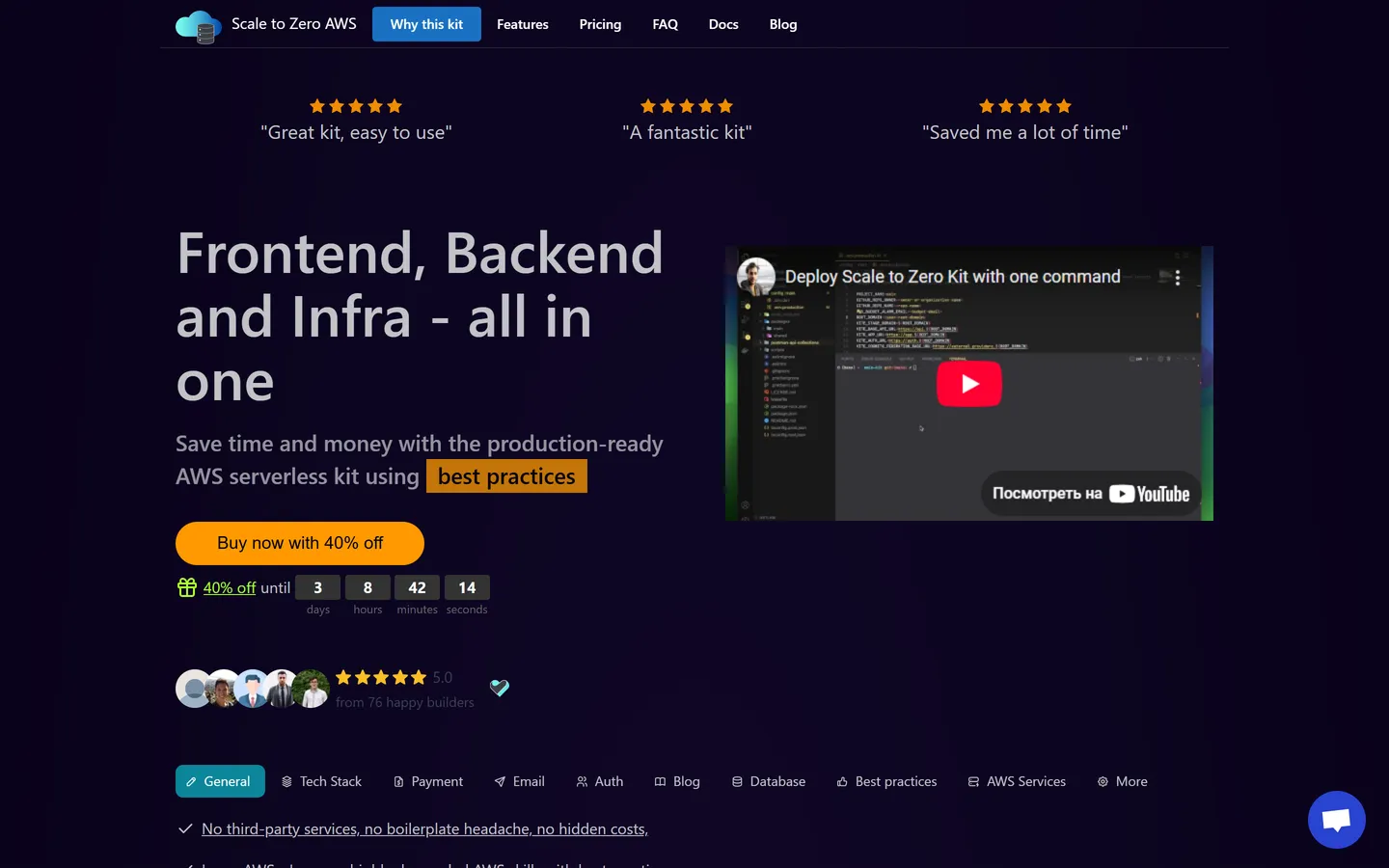Click the five-star rating above "A fantastic kit"
This screenshot has width=1389, height=868.
coord(687,106)
